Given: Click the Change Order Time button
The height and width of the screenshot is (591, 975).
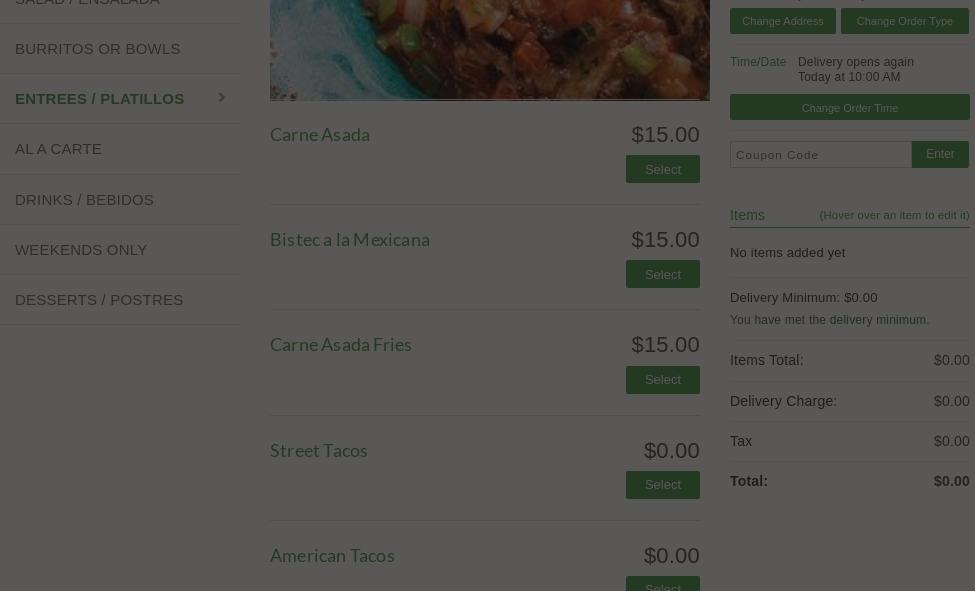Looking at the screenshot, I should tap(849, 107).
